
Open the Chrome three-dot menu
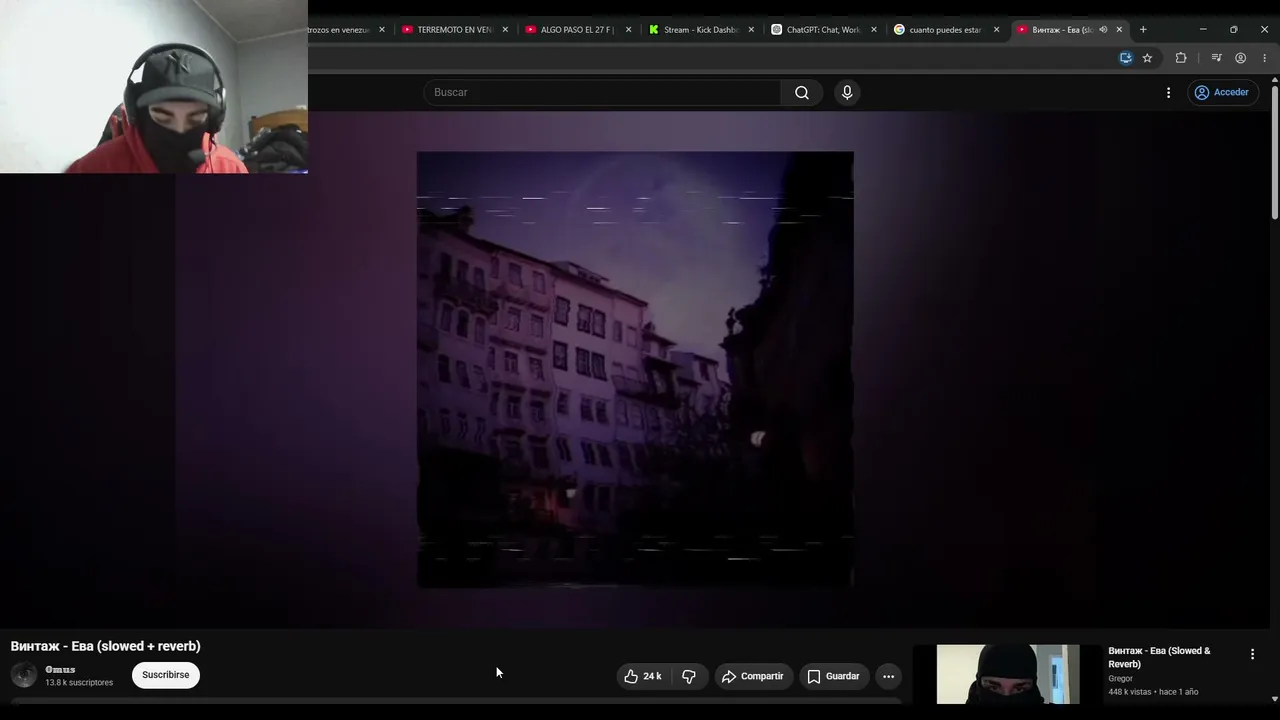click(1264, 58)
